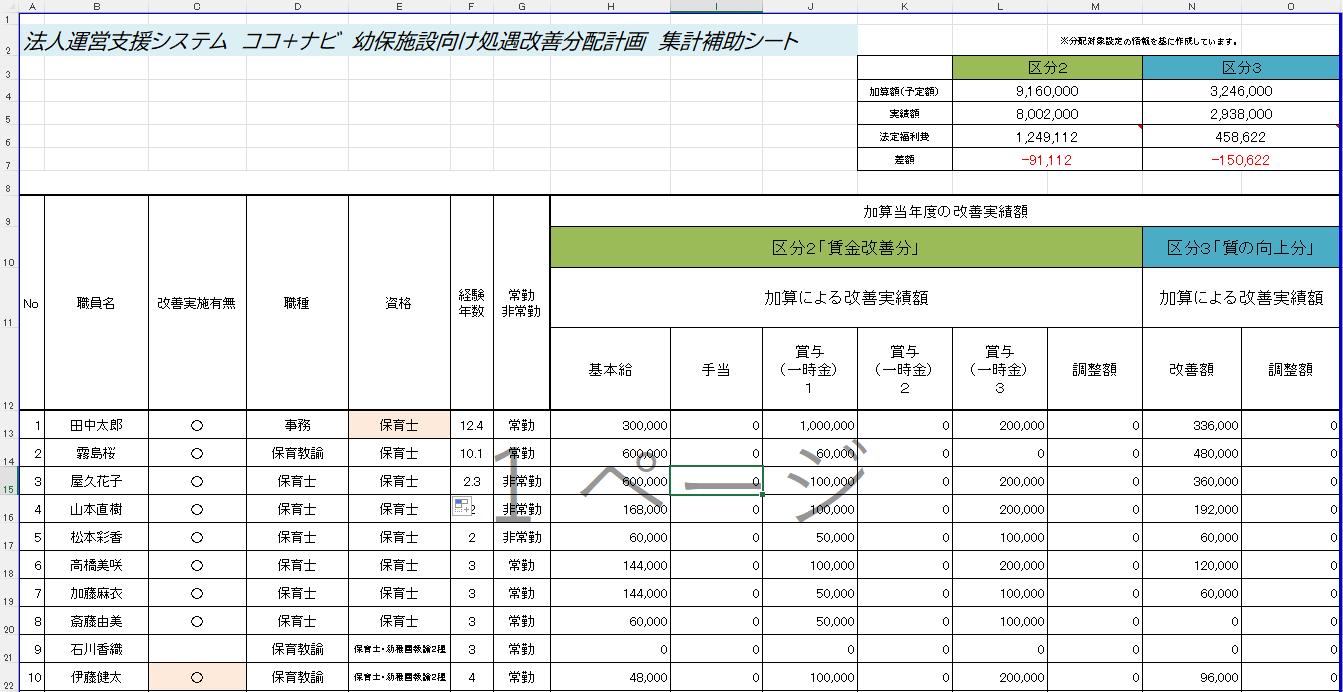Image resolution: width=1343 pixels, height=692 pixels.
Task: Click the title cell 法人運営支援システム ココ+ナビ
Action: [439, 41]
